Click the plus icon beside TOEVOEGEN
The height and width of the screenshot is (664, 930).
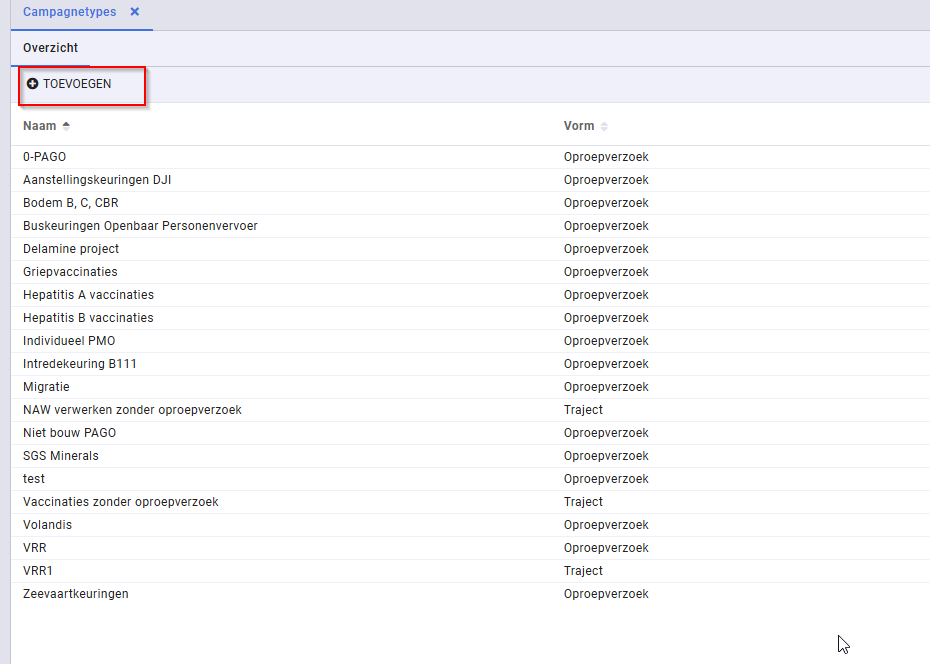pyautogui.click(x=33, y=84)
